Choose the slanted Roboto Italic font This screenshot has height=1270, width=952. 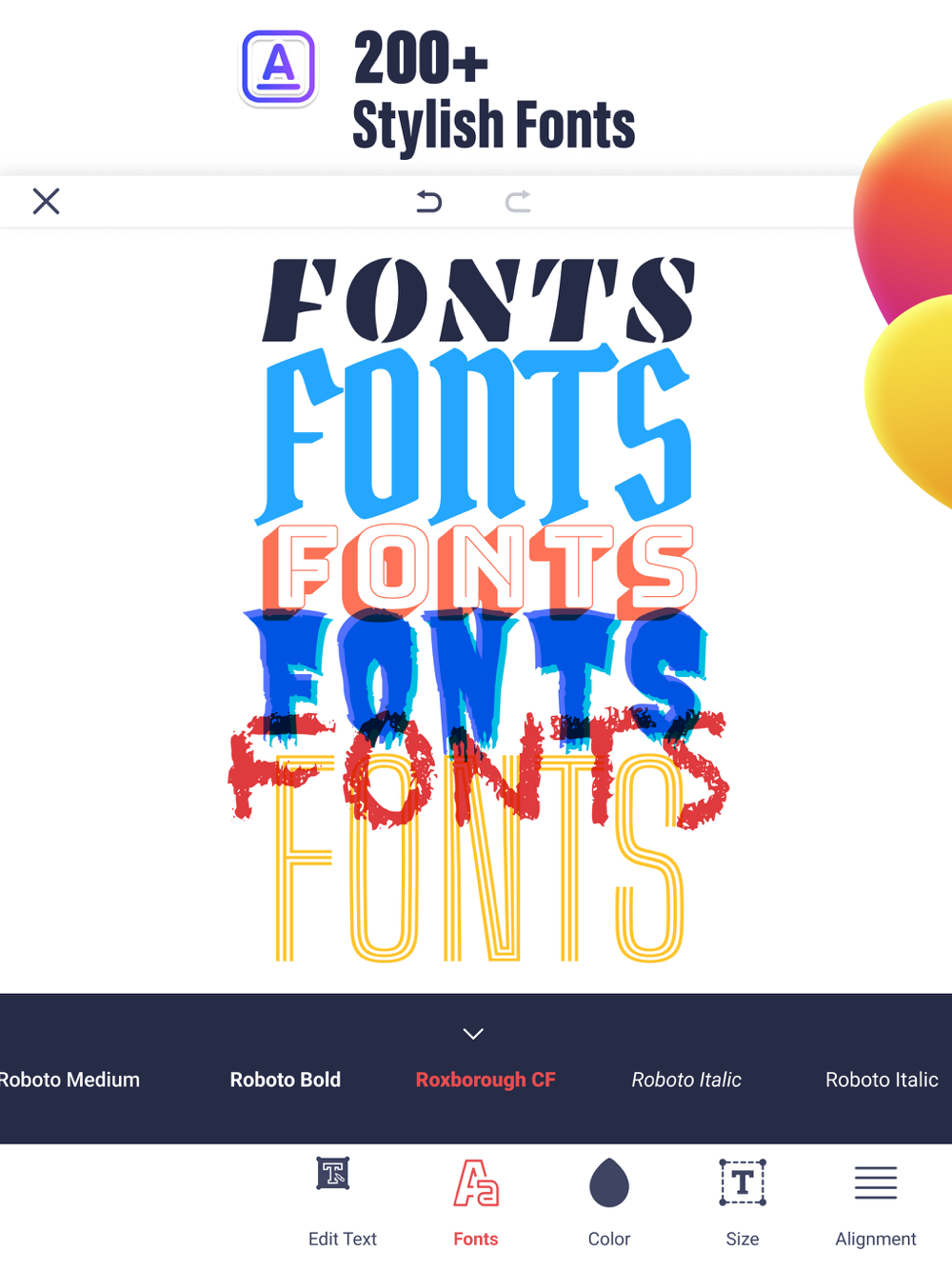coord(686,1080)
